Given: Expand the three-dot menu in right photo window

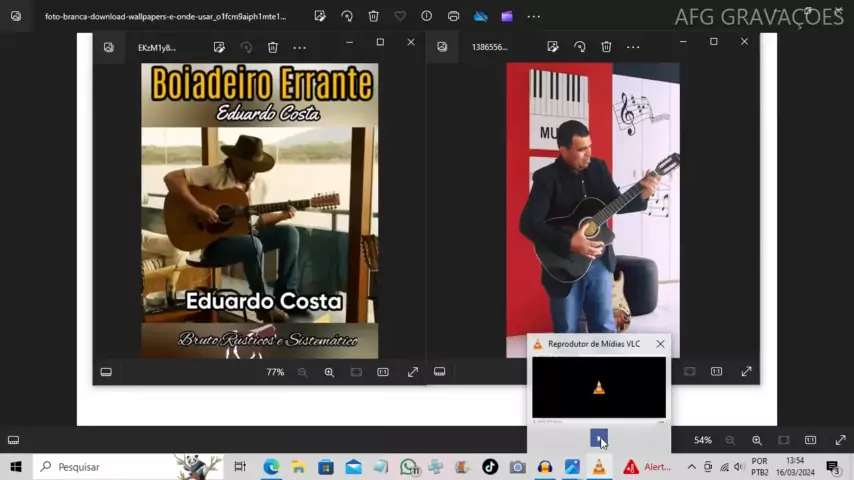Looking at the screenshot, I should tap(633, 47).
